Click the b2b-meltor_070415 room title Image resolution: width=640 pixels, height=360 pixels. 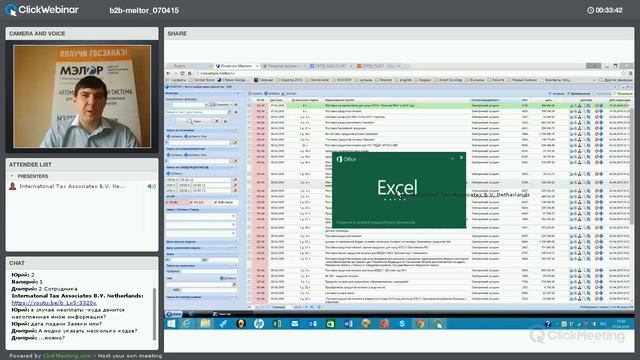[x=144, y=11]
